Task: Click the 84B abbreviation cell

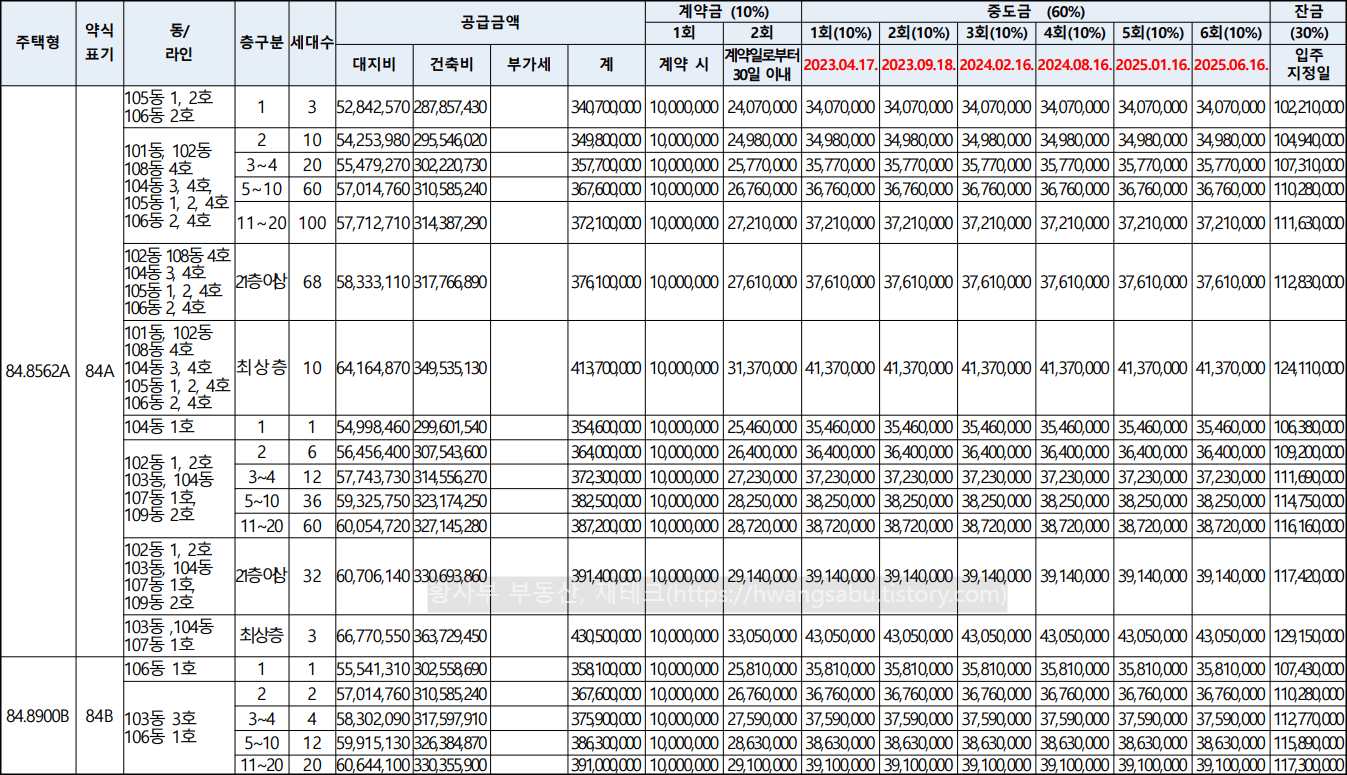Action: click(x=100, y=716)
